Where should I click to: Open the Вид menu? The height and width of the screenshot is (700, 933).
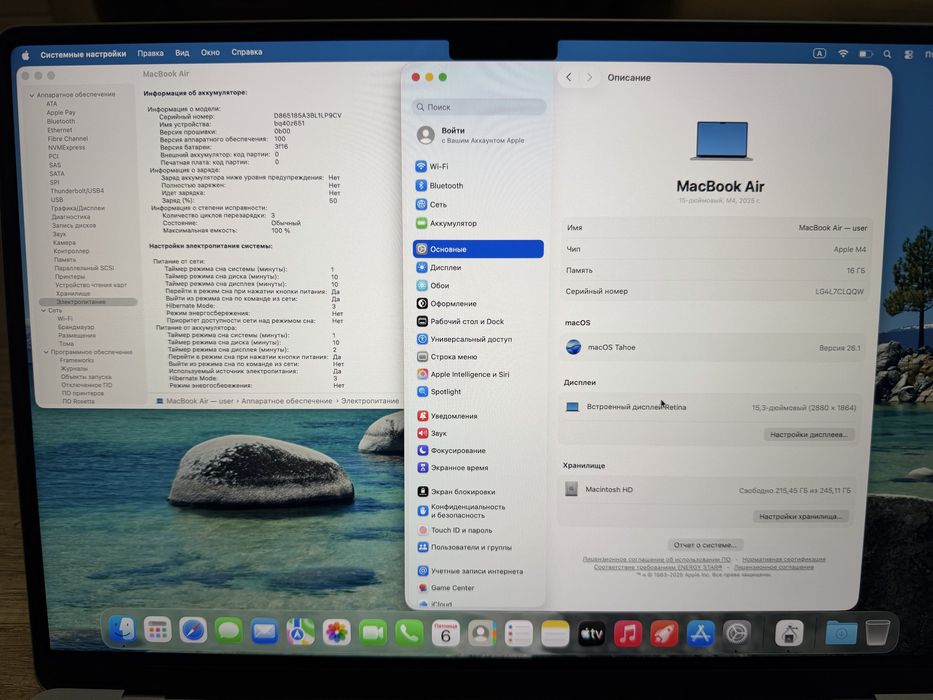(x=182, y=52)
